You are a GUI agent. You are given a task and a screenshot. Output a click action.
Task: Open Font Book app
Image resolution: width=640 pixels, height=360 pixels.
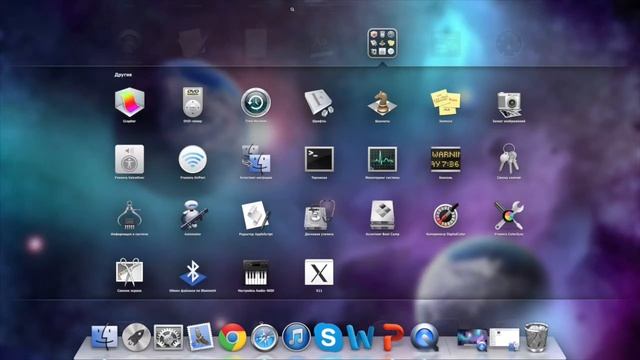click(319, 103)
